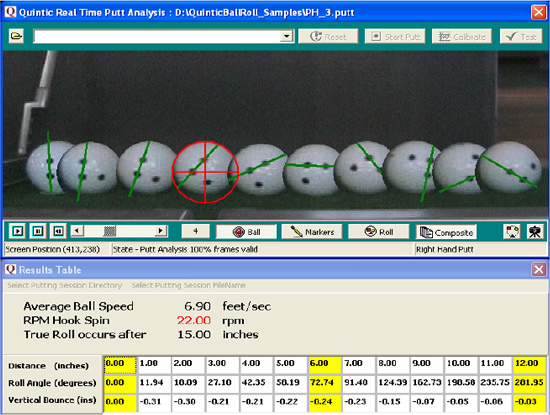
Task: Toggle the Ball overlay button
Action: [x=246, y=232]
